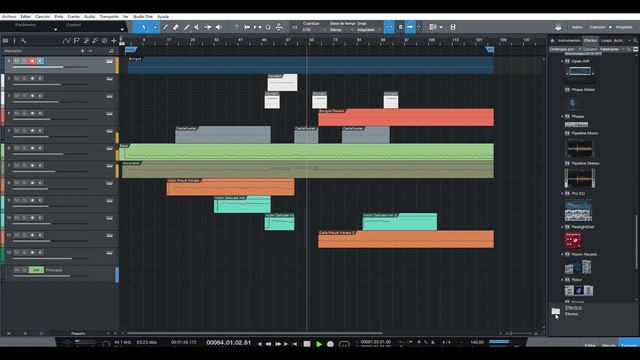Click the Bongos Reverb clip

(x=406, y=117)
